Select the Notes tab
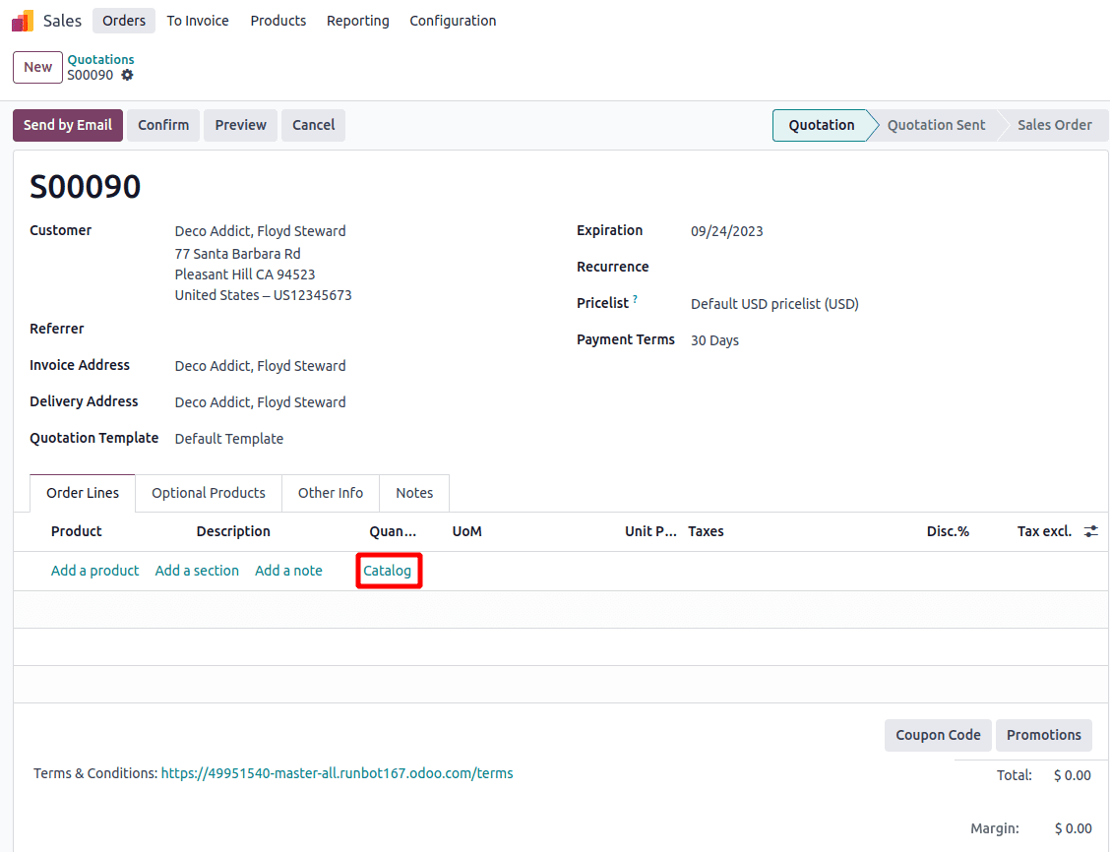 (x=414, y=493)
